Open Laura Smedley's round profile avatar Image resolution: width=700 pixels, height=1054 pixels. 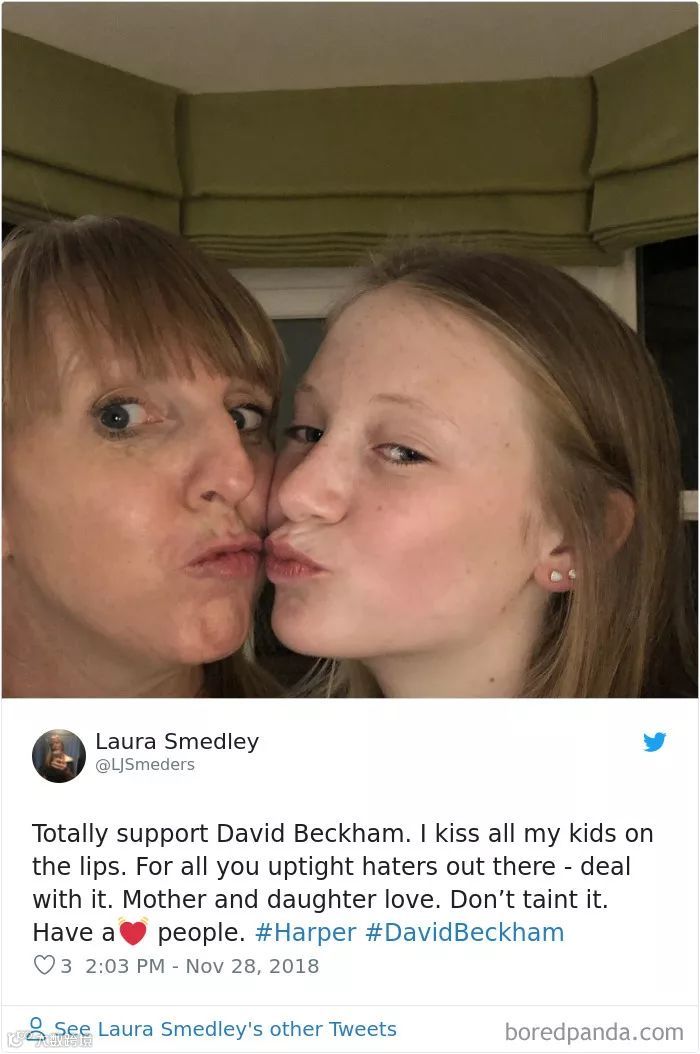pyautogui.click(x=59, y=756)
